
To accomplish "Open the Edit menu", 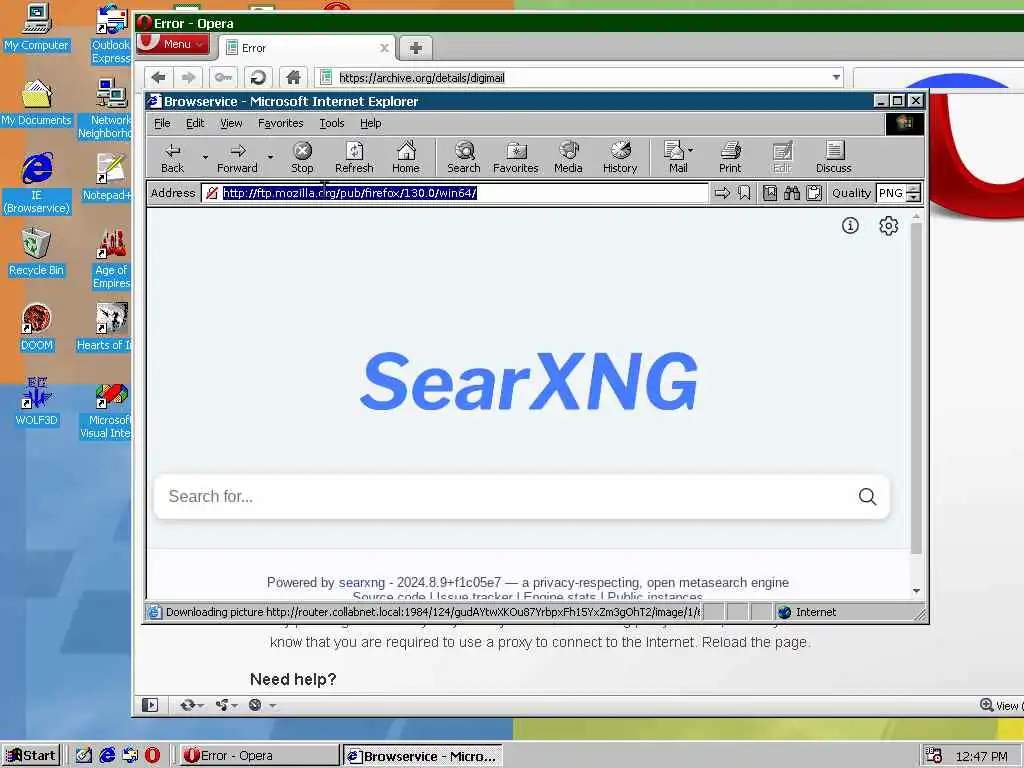I will [x=195, y=123].
